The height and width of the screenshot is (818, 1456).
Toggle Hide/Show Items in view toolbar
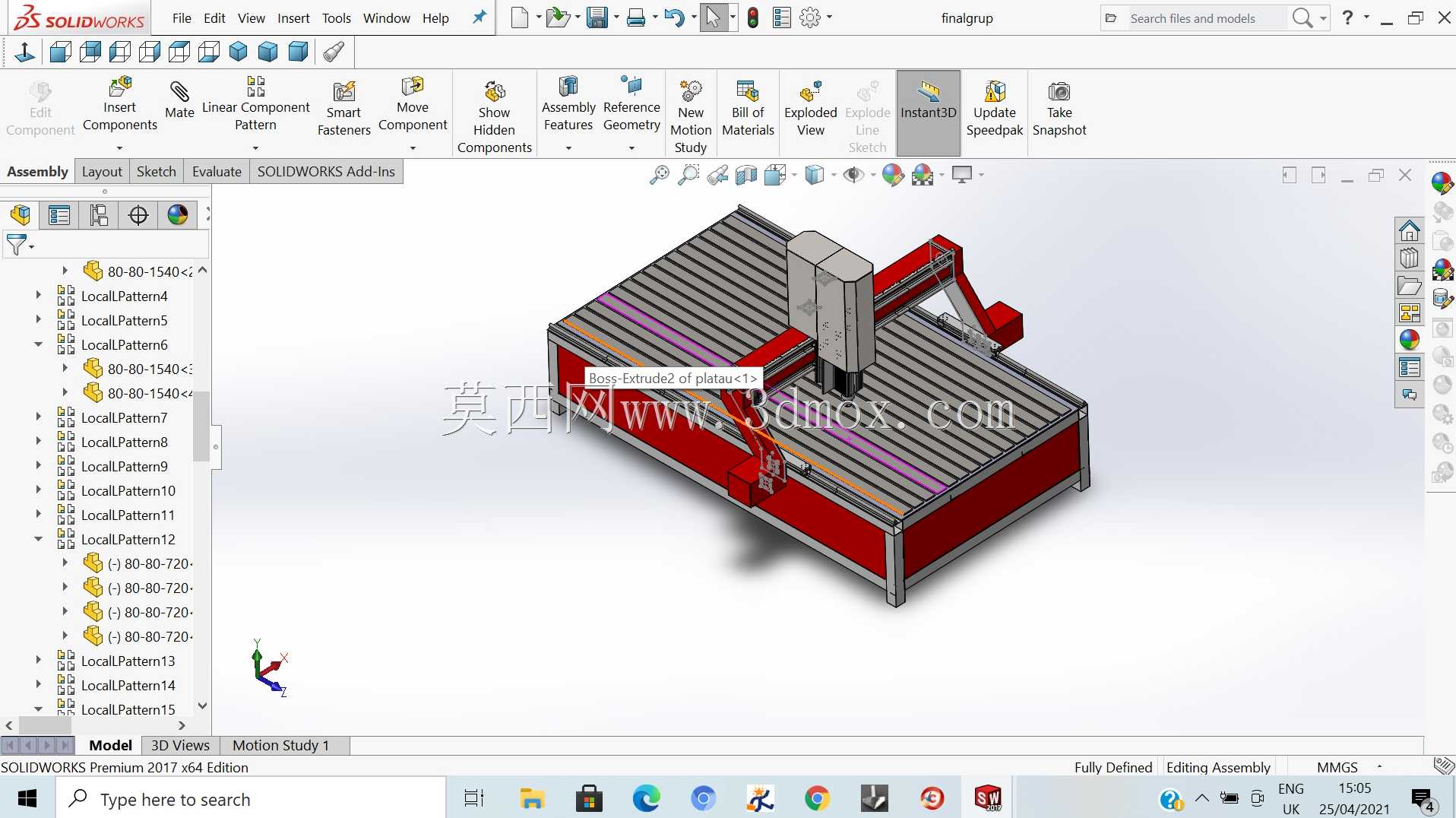pyautogui.click(x=853, y=175)
